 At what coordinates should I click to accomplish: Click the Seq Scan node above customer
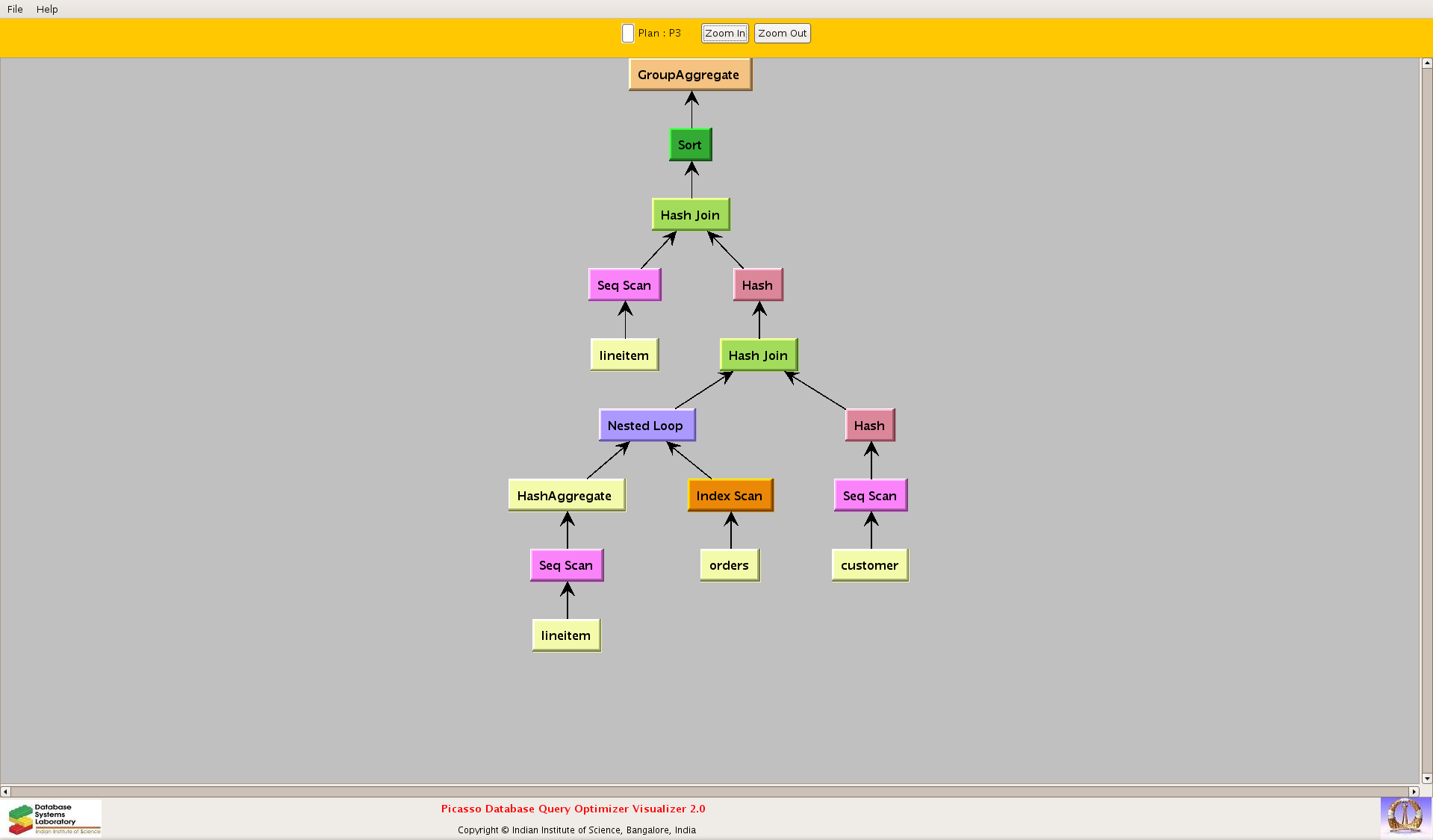(x=870, y=496)
